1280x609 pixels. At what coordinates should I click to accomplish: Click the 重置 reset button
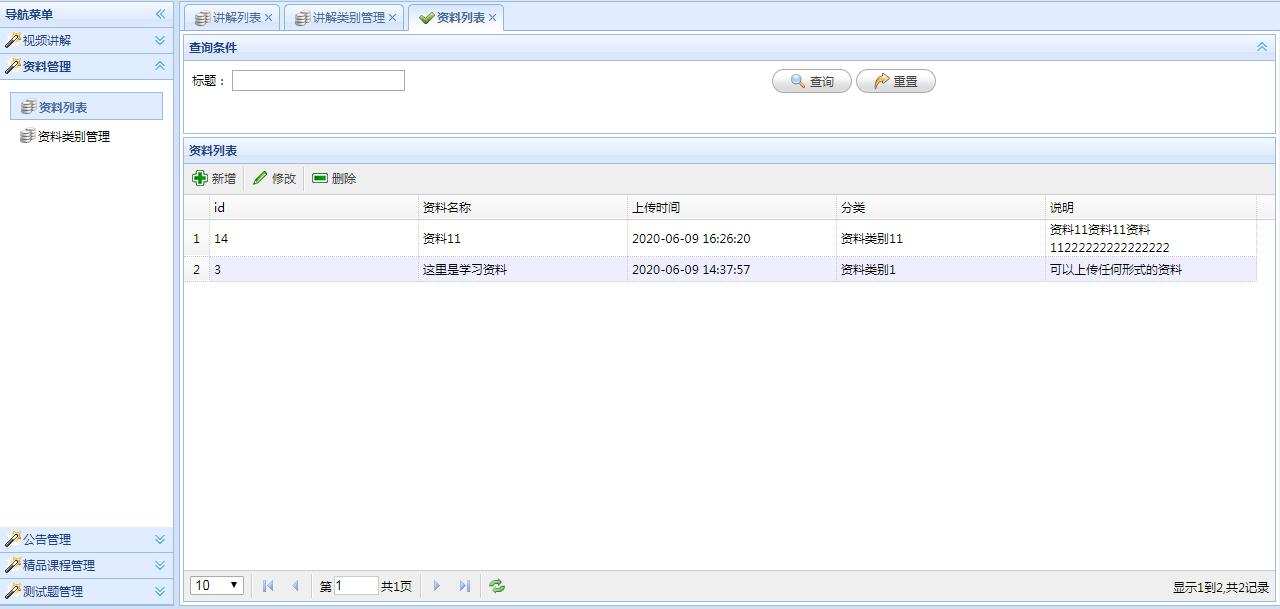pyautogui.click(x=896, y=81)
